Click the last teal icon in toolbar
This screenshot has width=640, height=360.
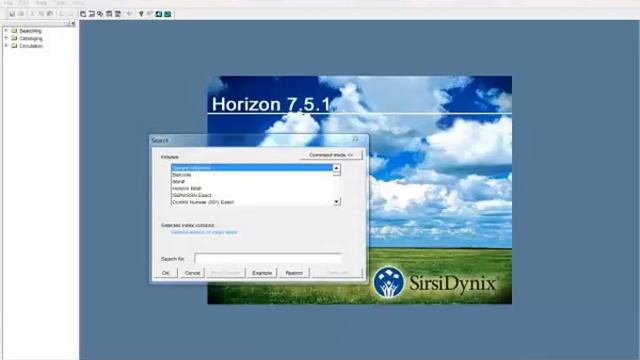(x=167, y=14)
